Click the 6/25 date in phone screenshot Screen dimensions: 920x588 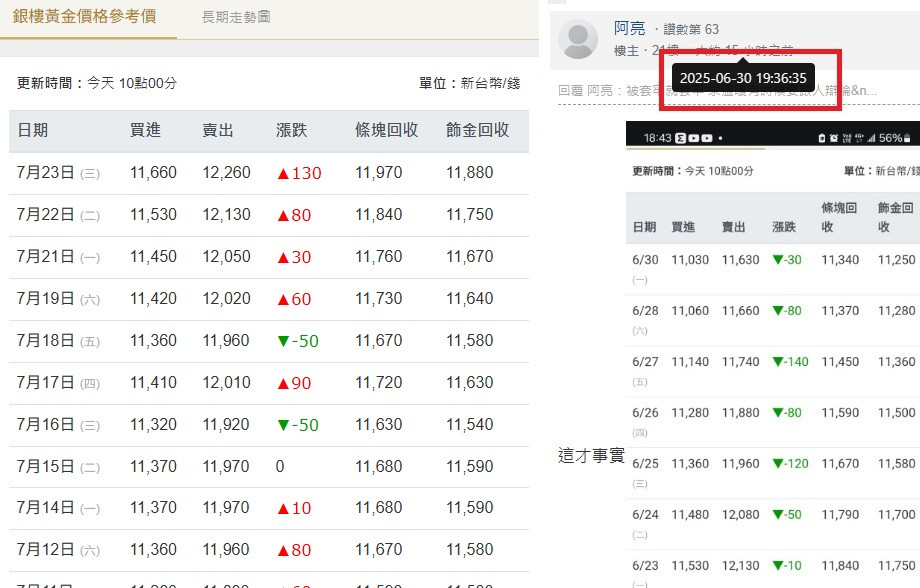[x=645, y=464]
